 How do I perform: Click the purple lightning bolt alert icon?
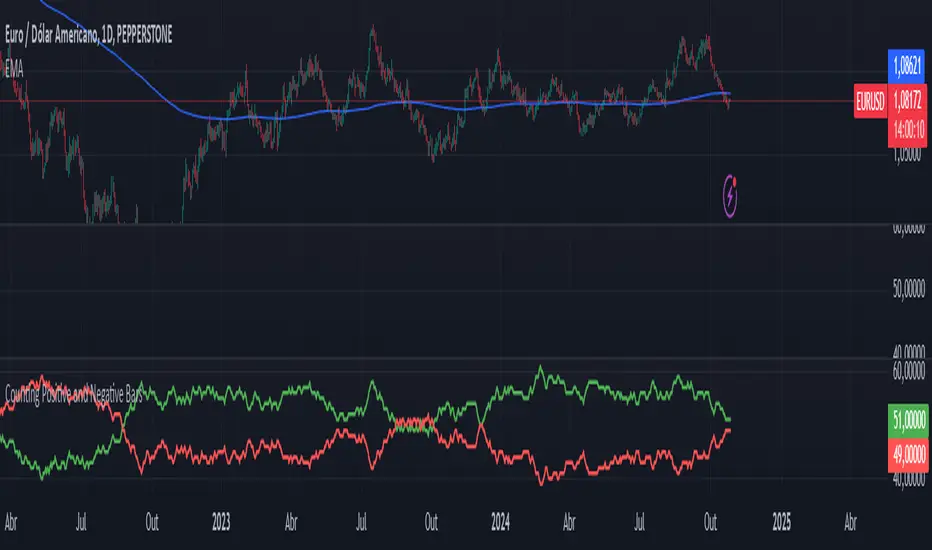click(730, 196)
